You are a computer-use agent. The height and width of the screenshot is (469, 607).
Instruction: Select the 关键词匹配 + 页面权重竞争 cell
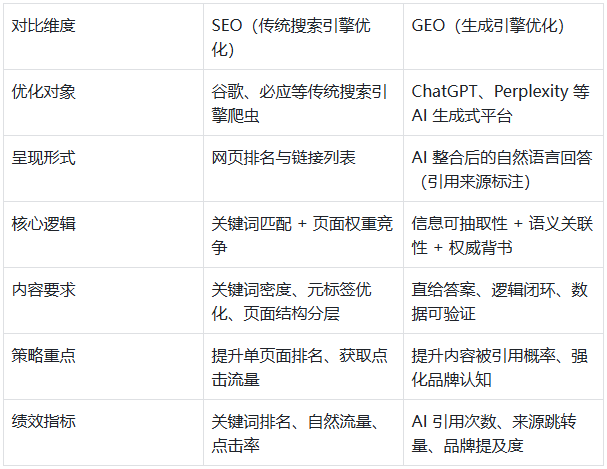tap(298, 235)
